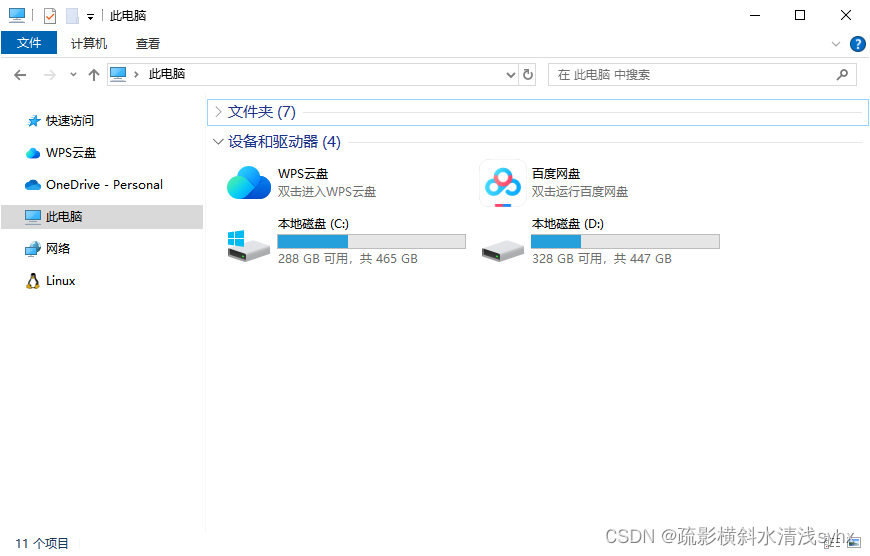870x556 pixels.
Task: Click 双击运行百度网盘 description text
Action: (580, 192)
